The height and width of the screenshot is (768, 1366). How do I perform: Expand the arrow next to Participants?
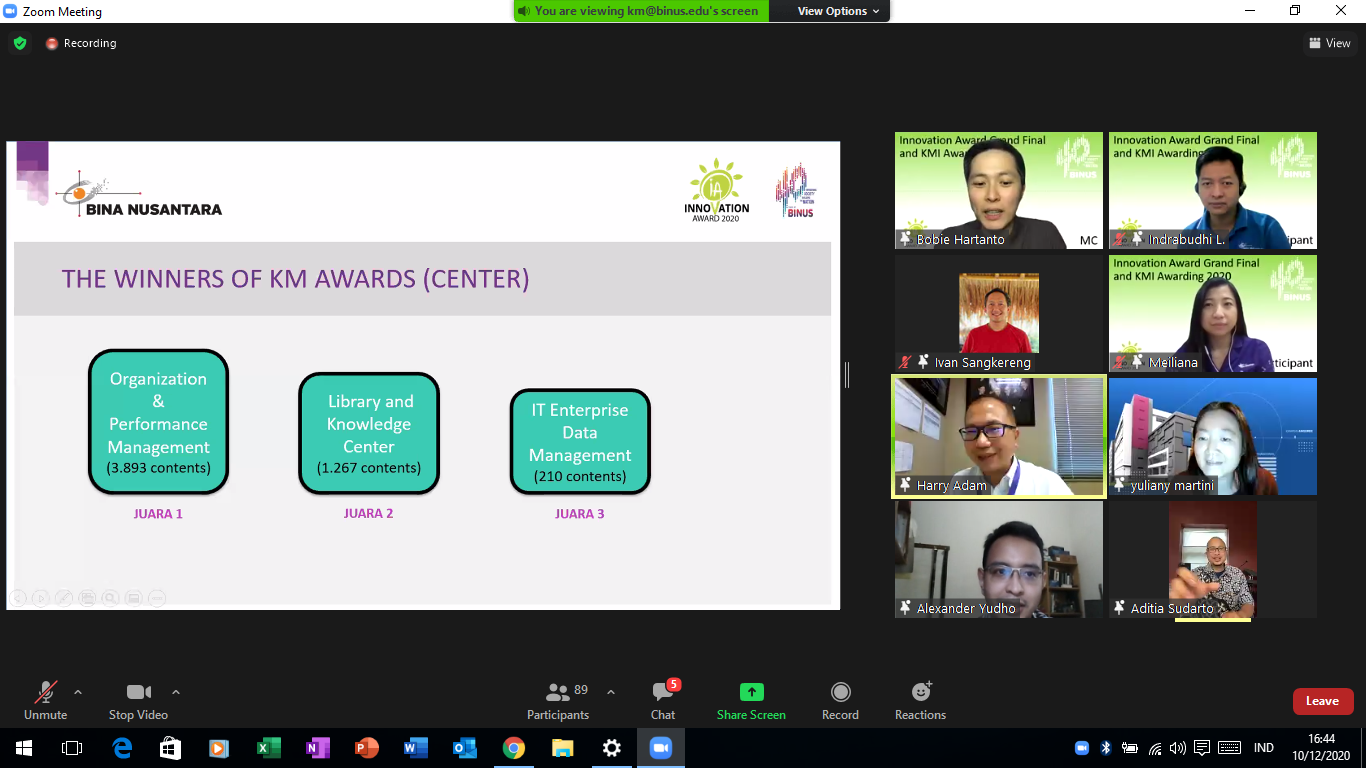tap(611, 692)
